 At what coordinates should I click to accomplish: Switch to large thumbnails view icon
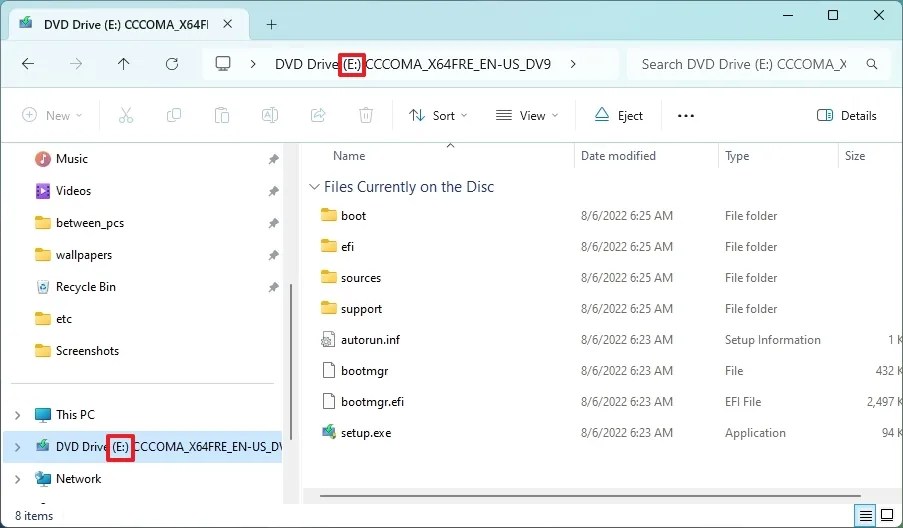click(x=887, y=515)
